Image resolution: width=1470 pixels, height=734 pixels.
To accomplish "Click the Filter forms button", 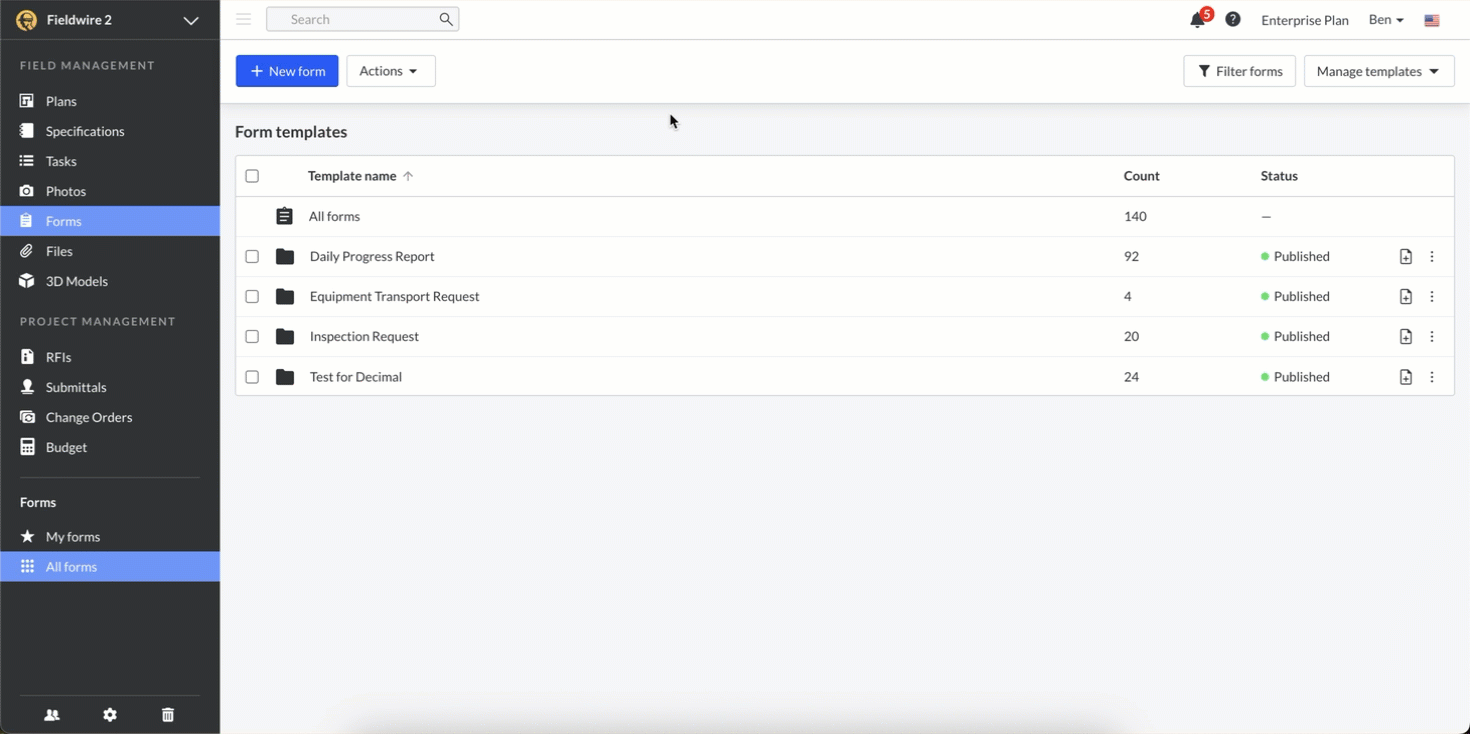I will click(x=1239, y=71).
